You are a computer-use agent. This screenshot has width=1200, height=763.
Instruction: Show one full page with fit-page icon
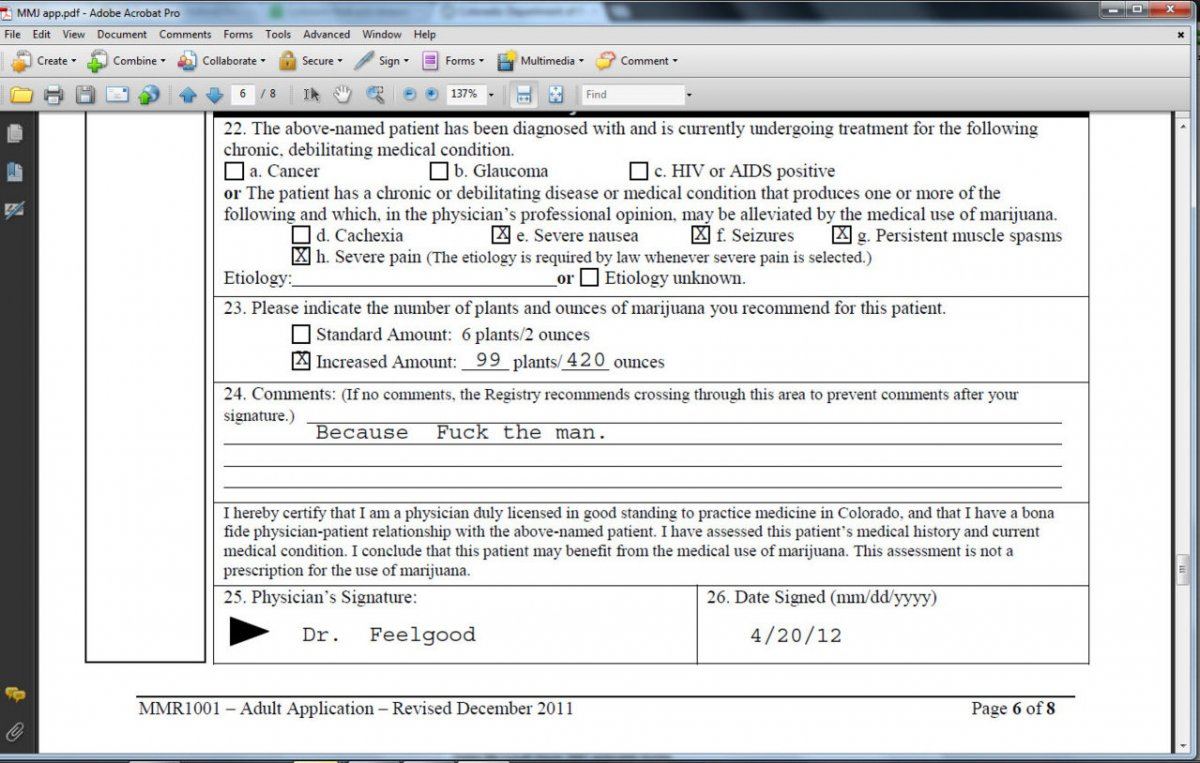click(556, 95)
